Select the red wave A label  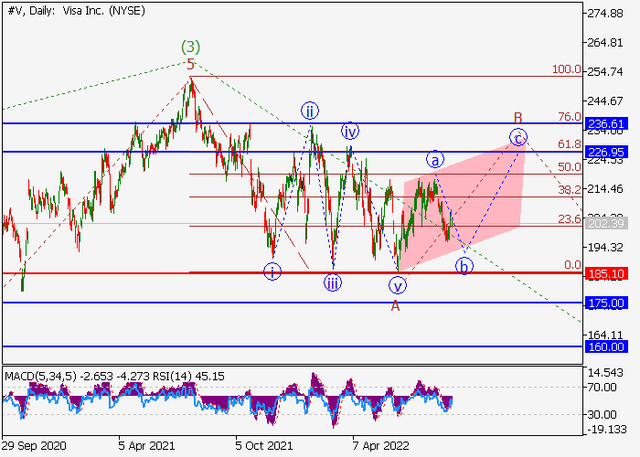pyautogui.click(x=395, y=305)
